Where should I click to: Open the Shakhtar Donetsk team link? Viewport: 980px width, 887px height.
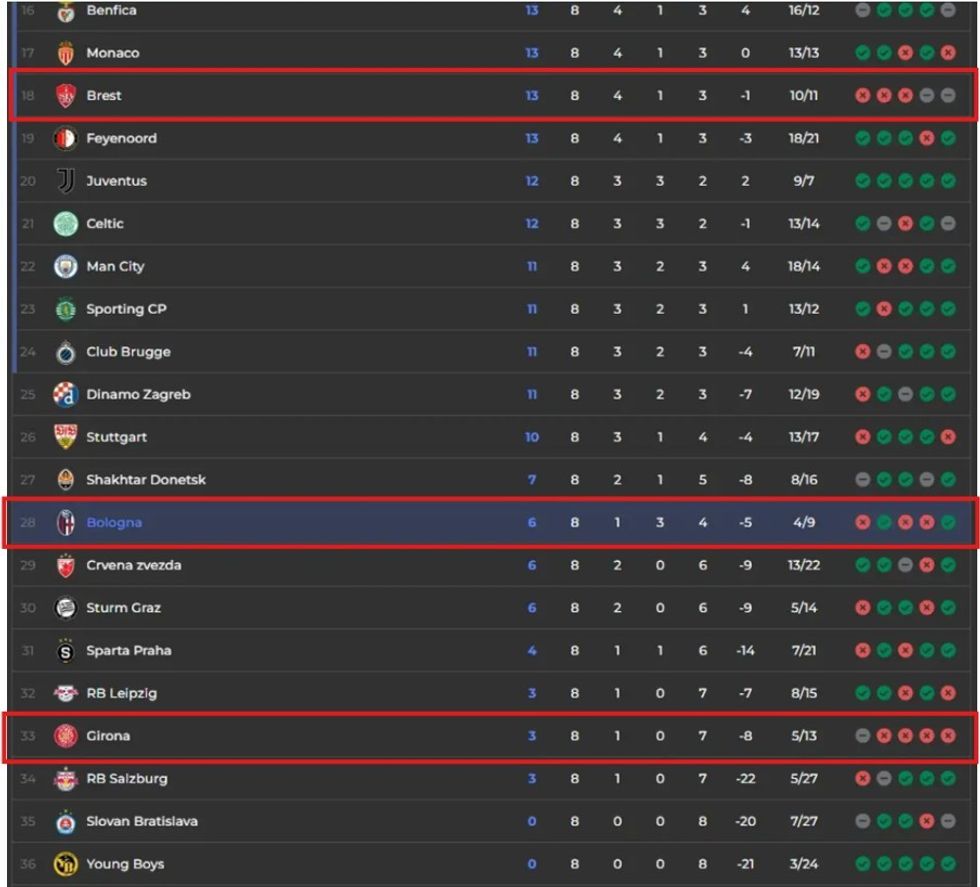pyautogui.click(x=145, y=480)
